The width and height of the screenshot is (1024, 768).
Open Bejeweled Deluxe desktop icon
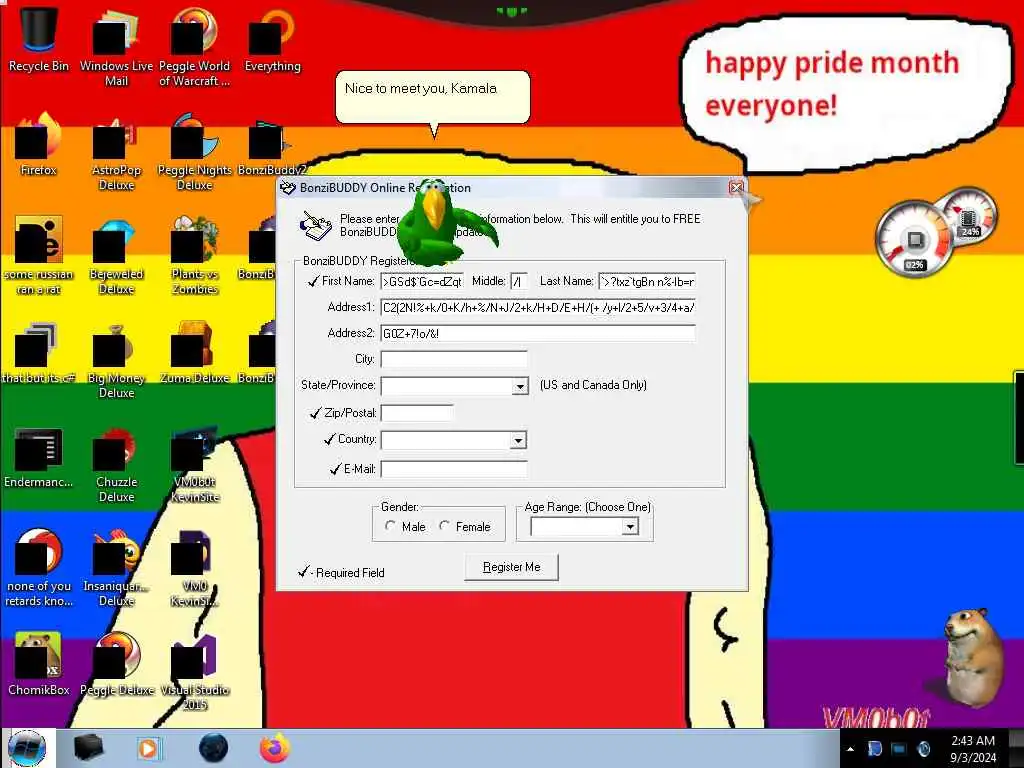tap(116, 255)
